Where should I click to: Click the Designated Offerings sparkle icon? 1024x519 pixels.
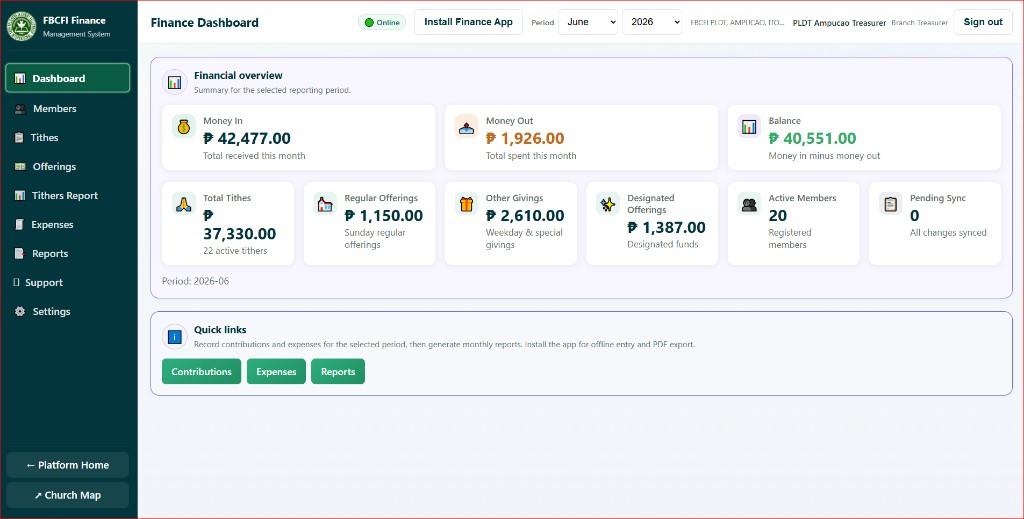point(608,204)
